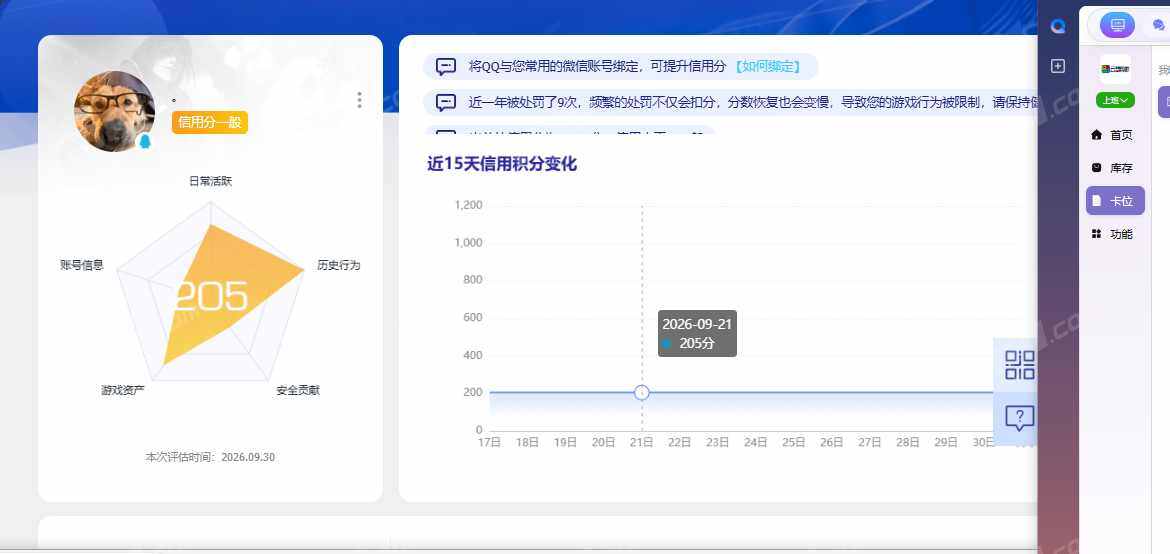Click the 2026-09-21 205分 tooltip

click(x=697, y=334)
